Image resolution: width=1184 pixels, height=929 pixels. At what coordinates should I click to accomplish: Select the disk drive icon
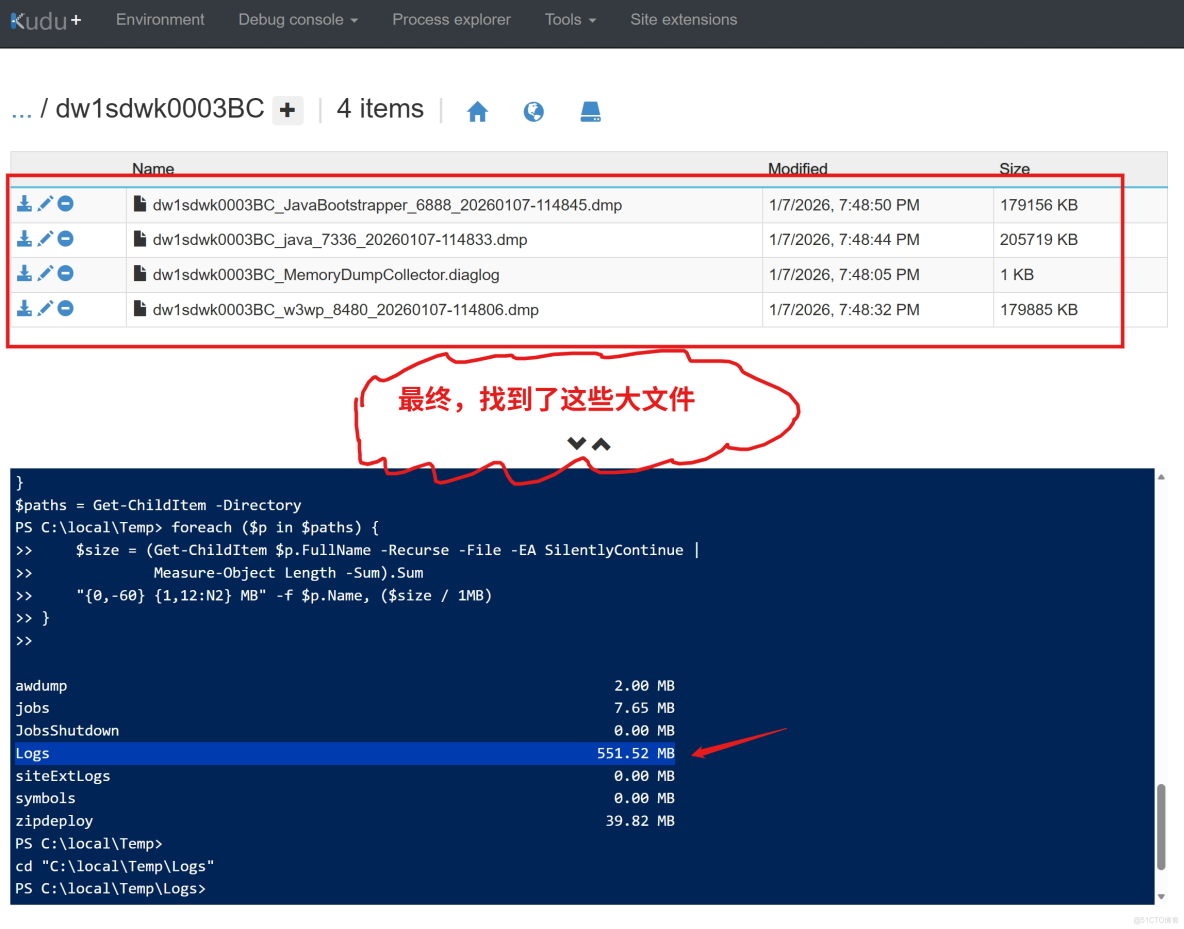tap(590, 111)
